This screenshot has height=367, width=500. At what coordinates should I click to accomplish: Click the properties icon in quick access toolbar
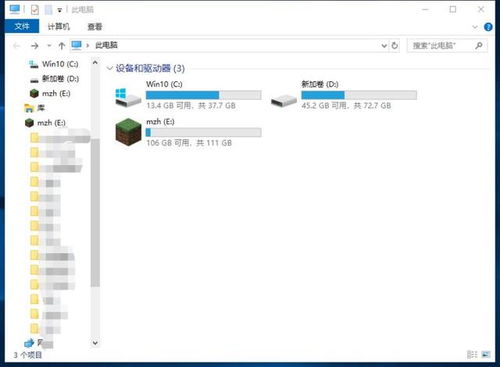click(x=35, y=10)
